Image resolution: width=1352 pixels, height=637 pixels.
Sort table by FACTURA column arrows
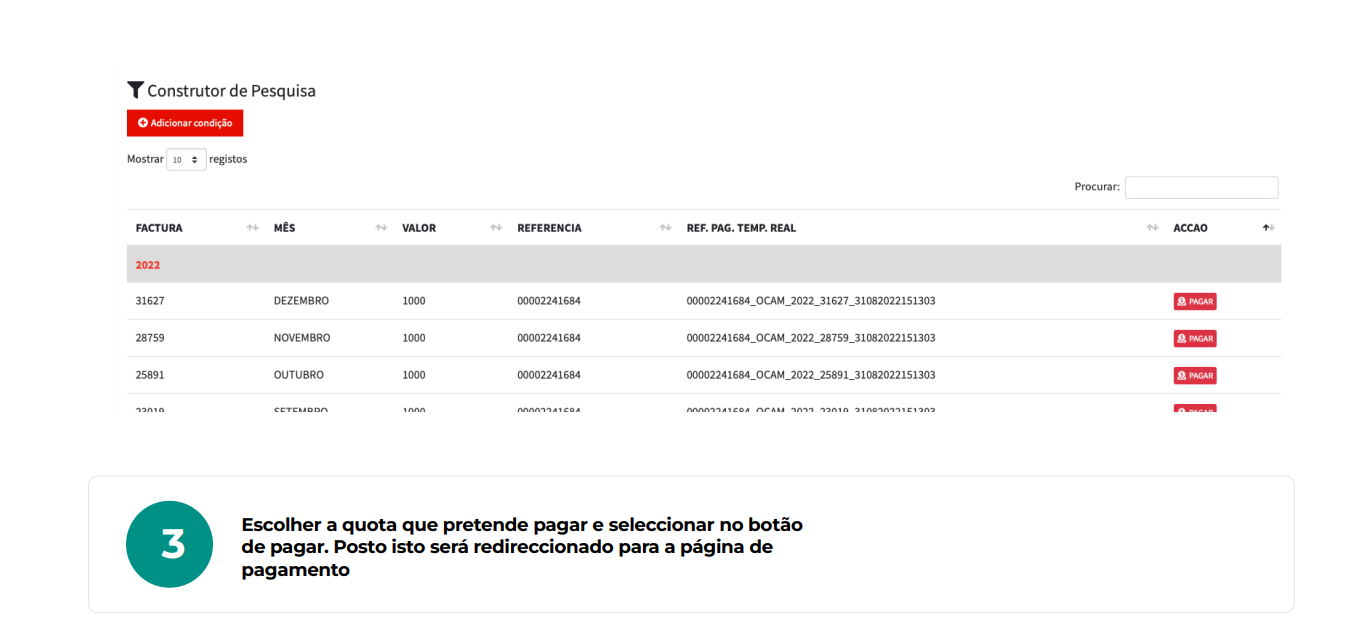[252, 228]
